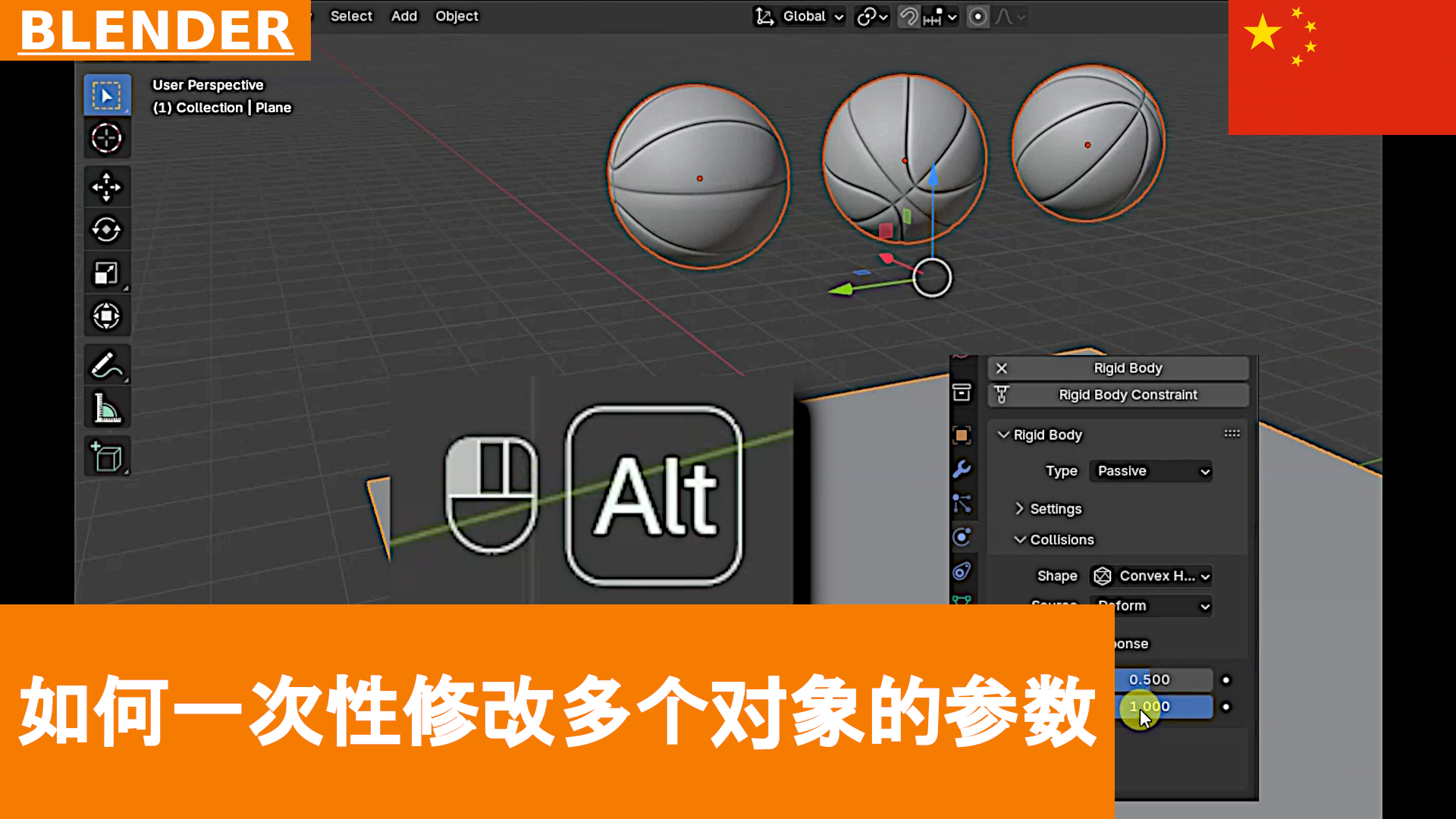Select the right basketball object
This screenshot has height=819, width=1456.
[1088, 143]
